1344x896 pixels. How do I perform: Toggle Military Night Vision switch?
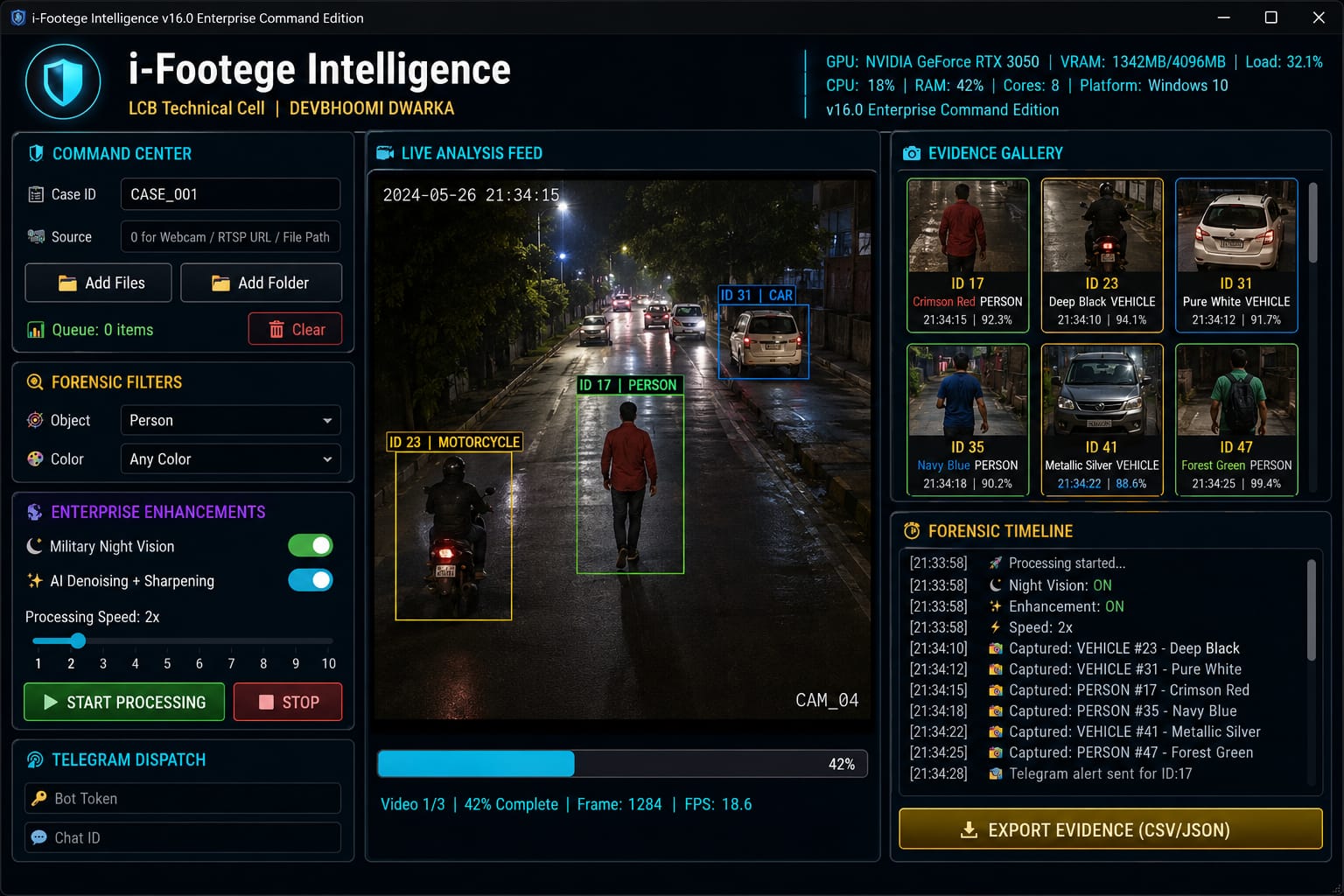(x=311, y=546)
